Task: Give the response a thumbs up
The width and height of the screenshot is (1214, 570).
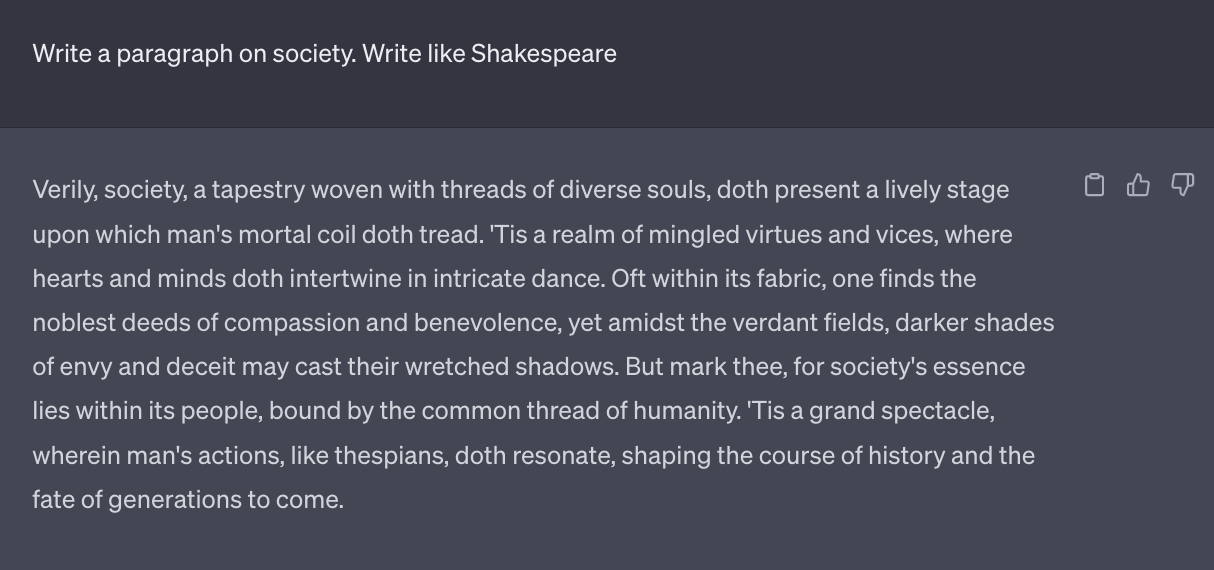Action: (1138, 185)
